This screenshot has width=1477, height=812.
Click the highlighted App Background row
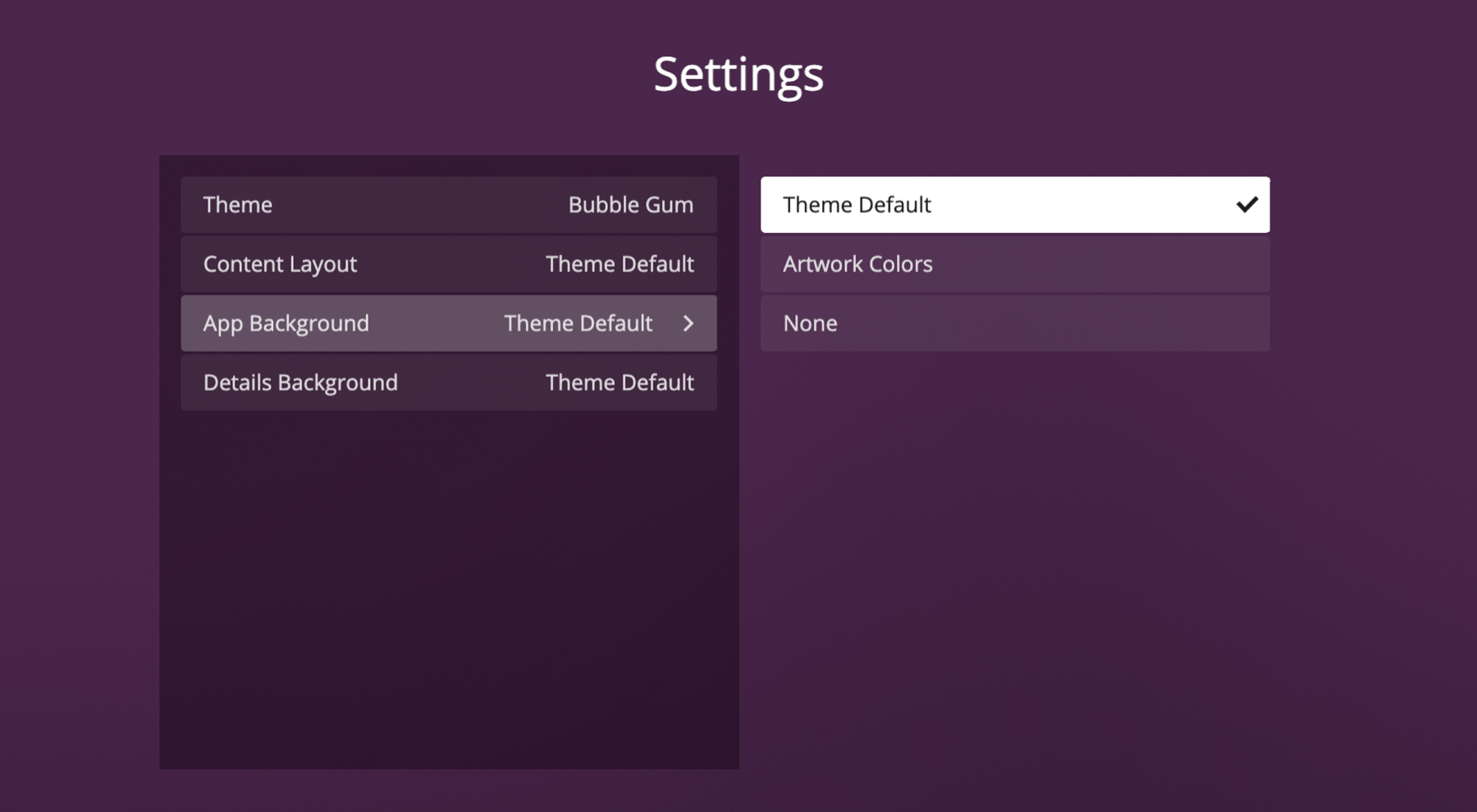coord(448,323)
